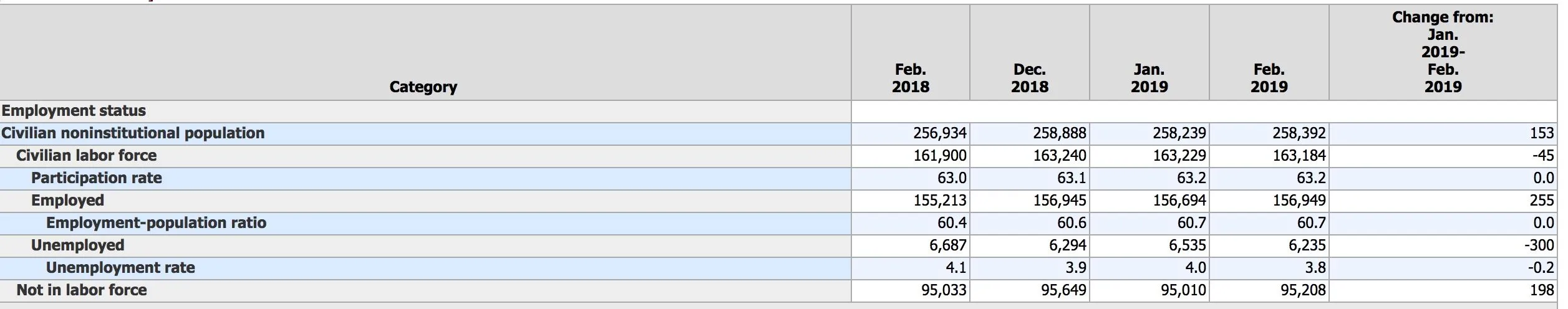Click the 163,240 labor force cell
The width and height of the screenshot is (1568, 309).
click(1059, 156)
